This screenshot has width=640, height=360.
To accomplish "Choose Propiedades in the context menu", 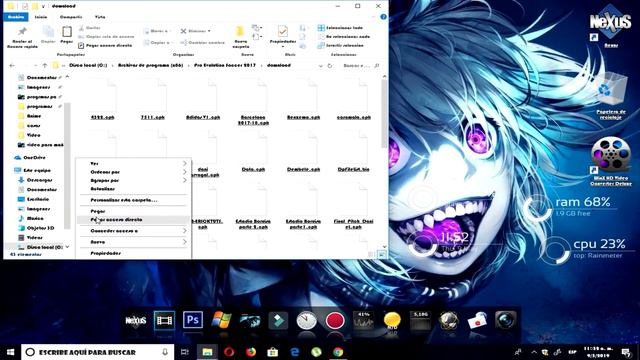I will coord(133,253).
